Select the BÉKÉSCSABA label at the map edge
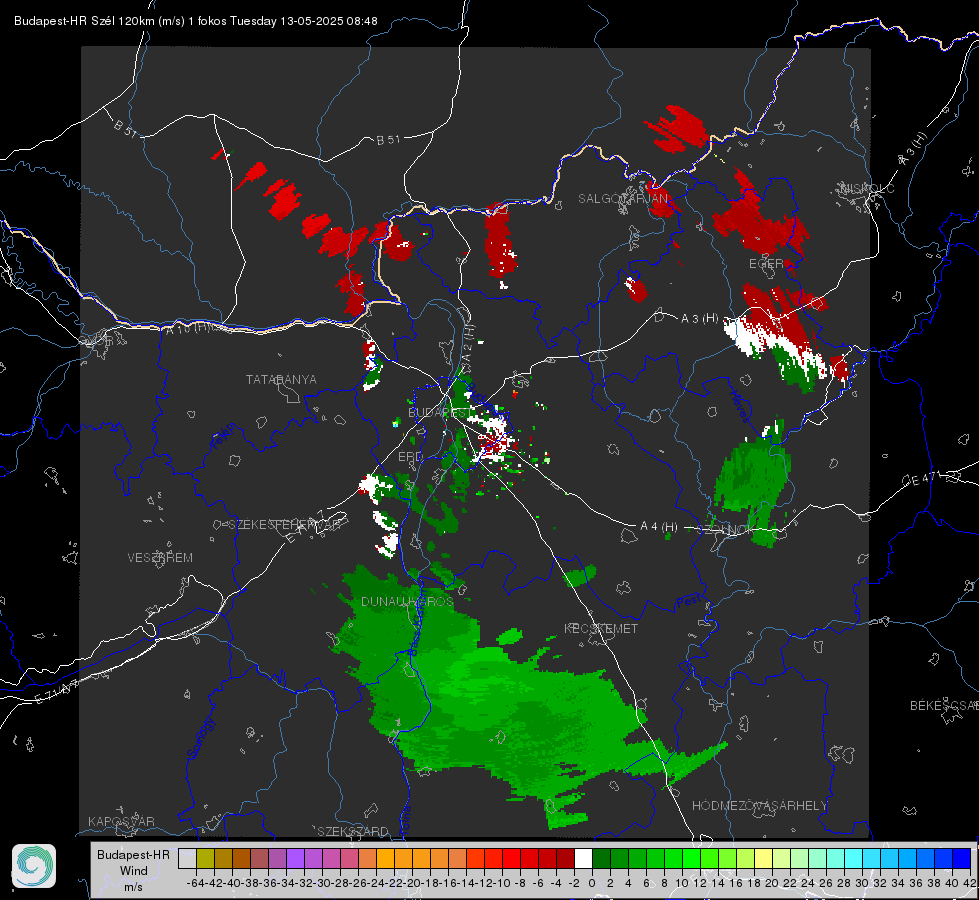The height and width of the screenshot is (900, 979). coord(944,706)
